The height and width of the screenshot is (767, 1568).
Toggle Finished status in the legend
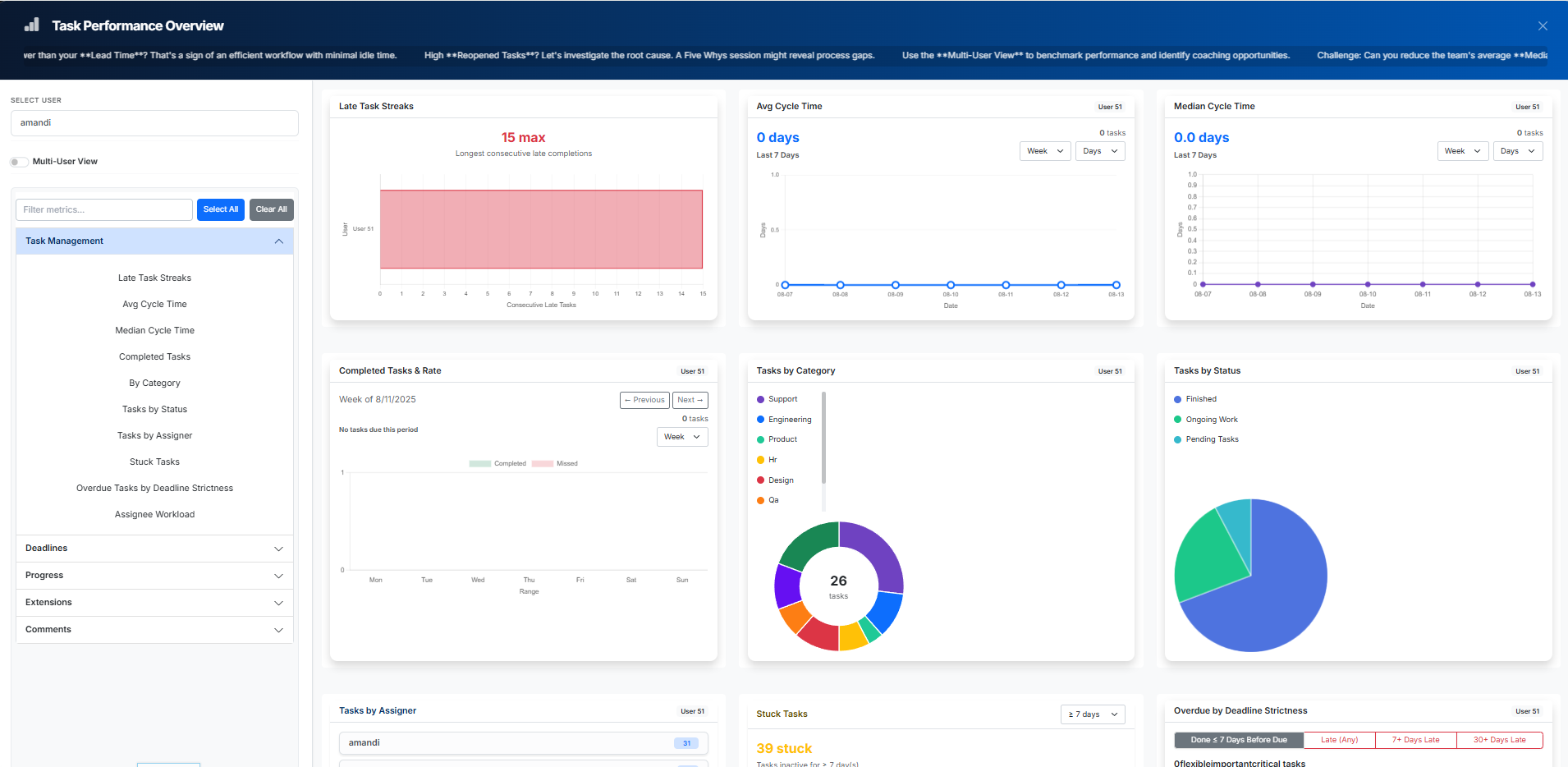[x=1200, y=399]
